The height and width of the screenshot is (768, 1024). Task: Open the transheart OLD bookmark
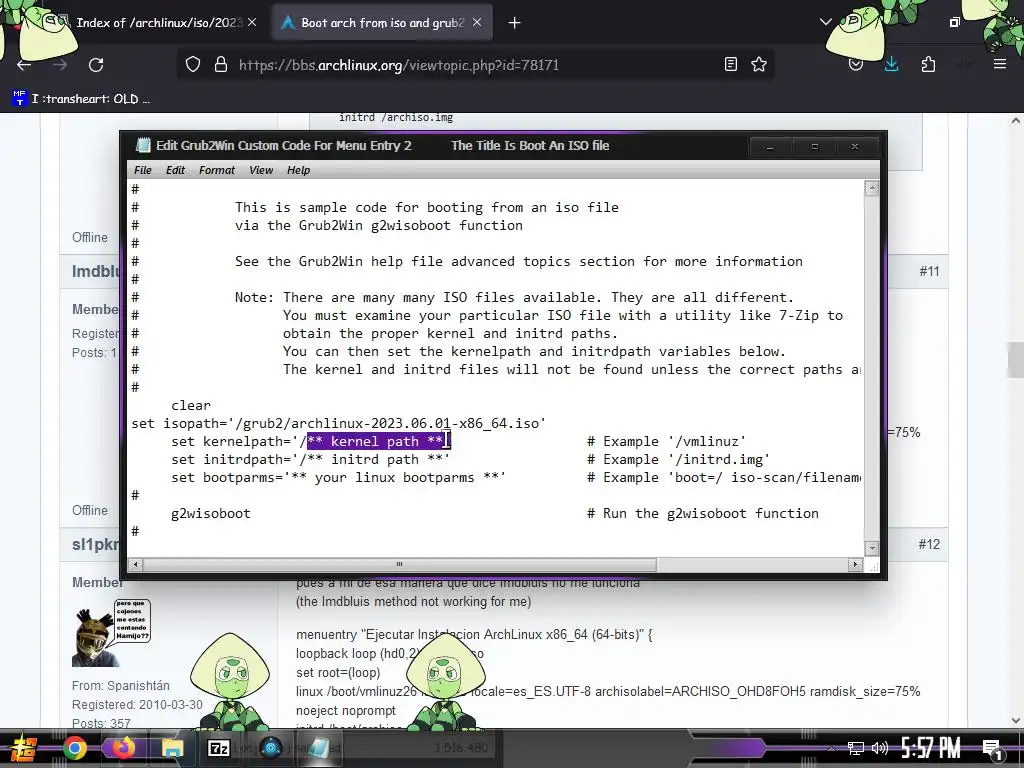pyautogui.click(x=82, y=99)
